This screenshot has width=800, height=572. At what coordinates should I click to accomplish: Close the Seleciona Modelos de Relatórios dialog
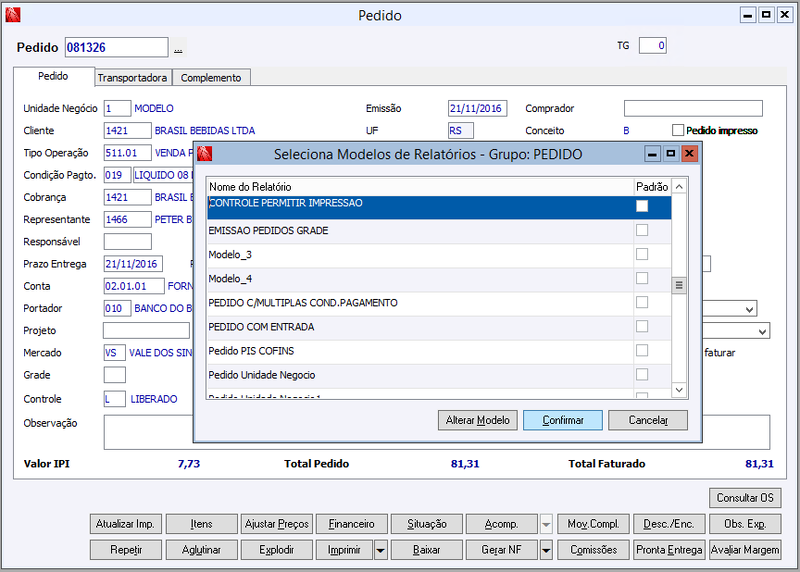[689, 154]
